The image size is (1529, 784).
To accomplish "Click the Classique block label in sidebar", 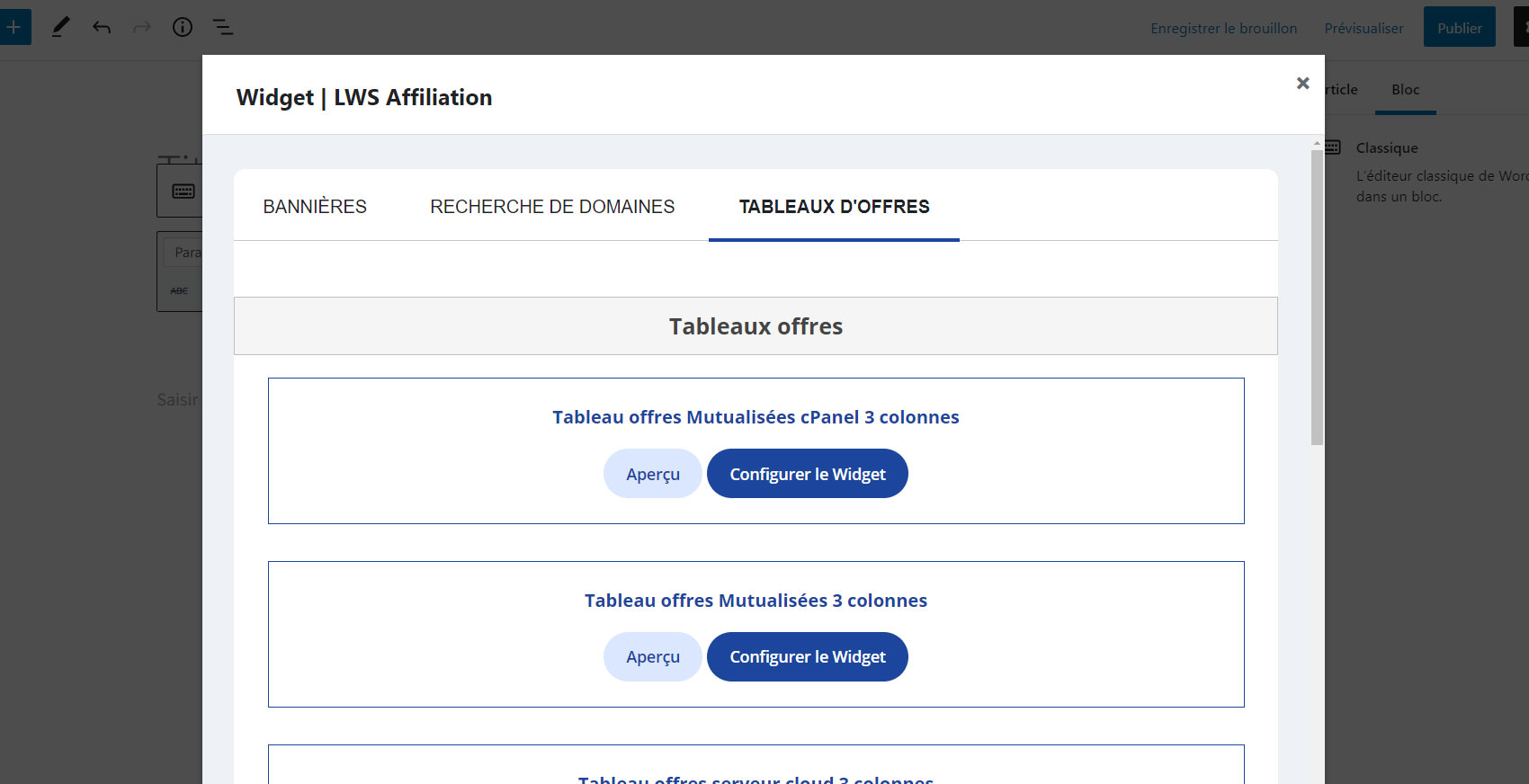I will pyautogui.click(x=1387, y=147).
